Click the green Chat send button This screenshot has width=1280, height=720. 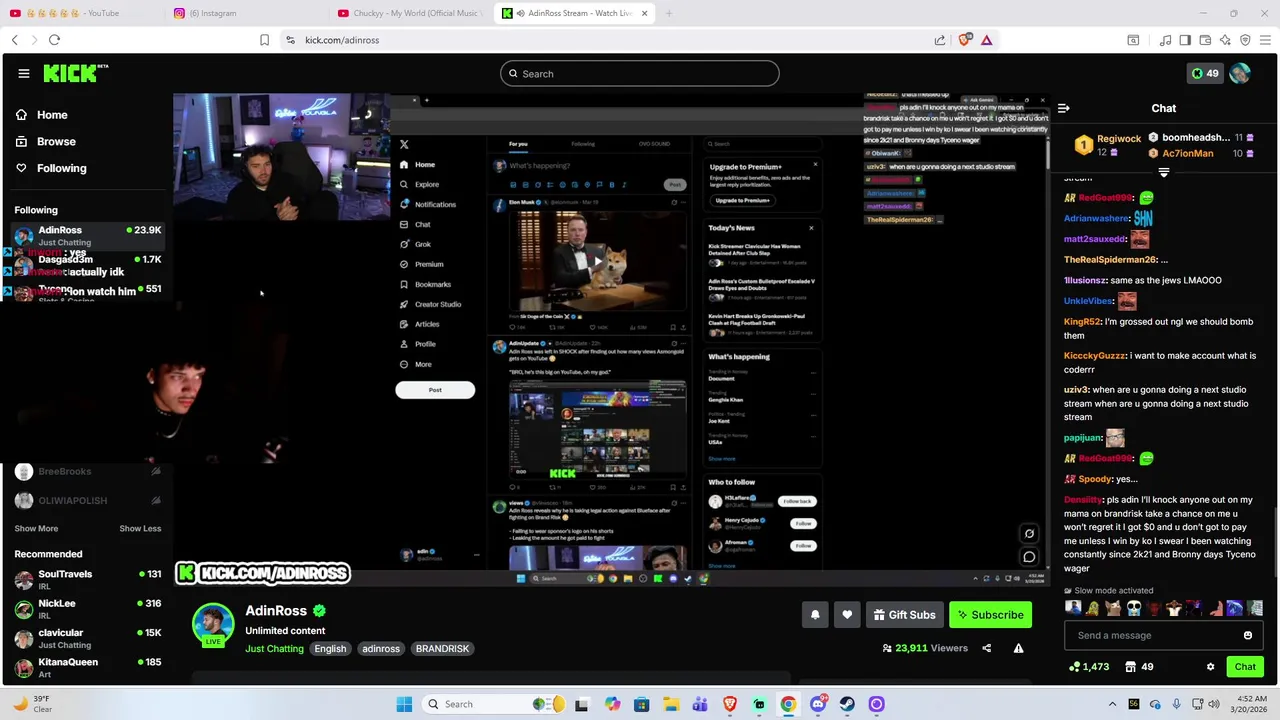(x=1245, y=667)
